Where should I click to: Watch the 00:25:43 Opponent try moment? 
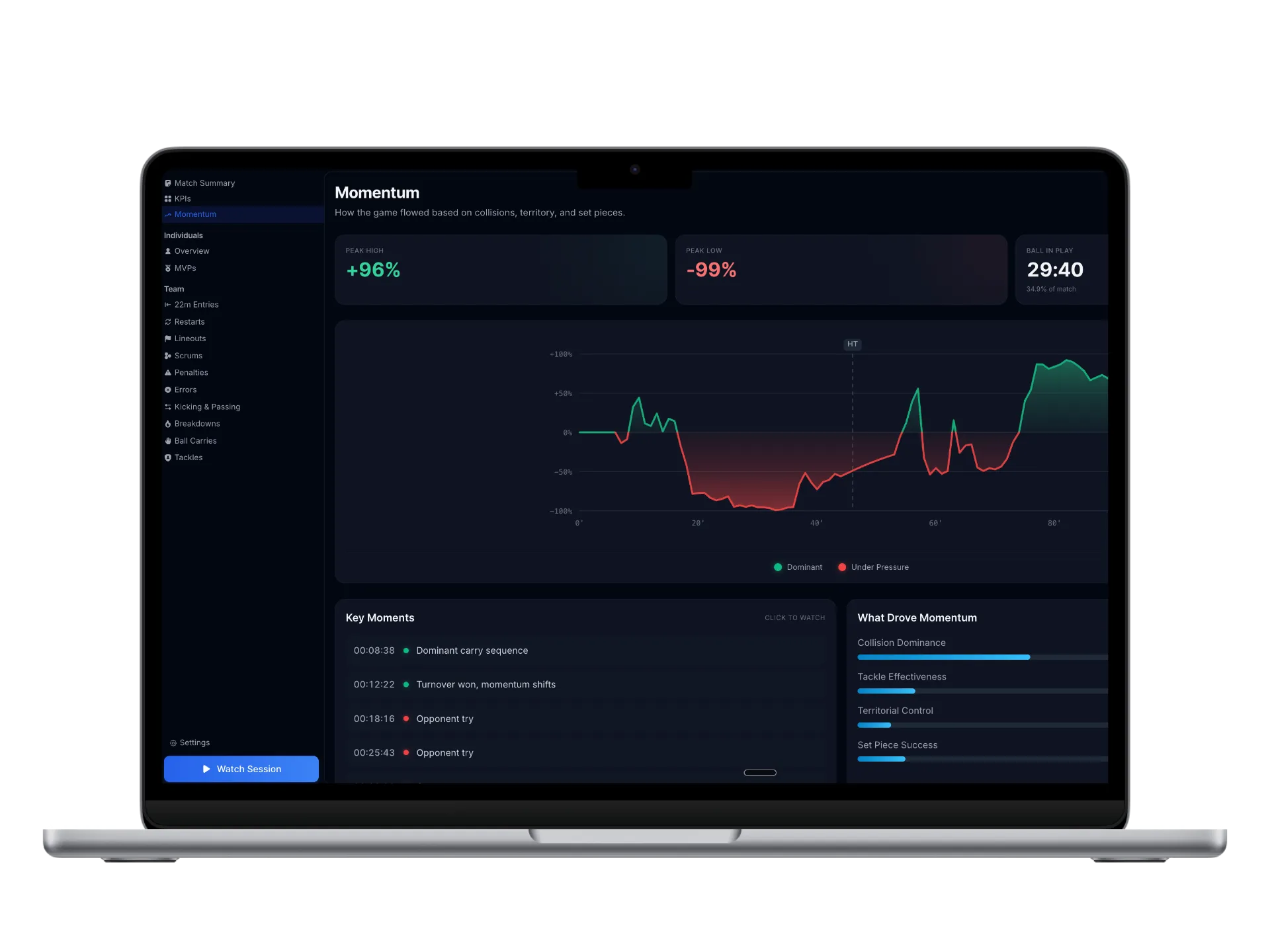point(585,752)
